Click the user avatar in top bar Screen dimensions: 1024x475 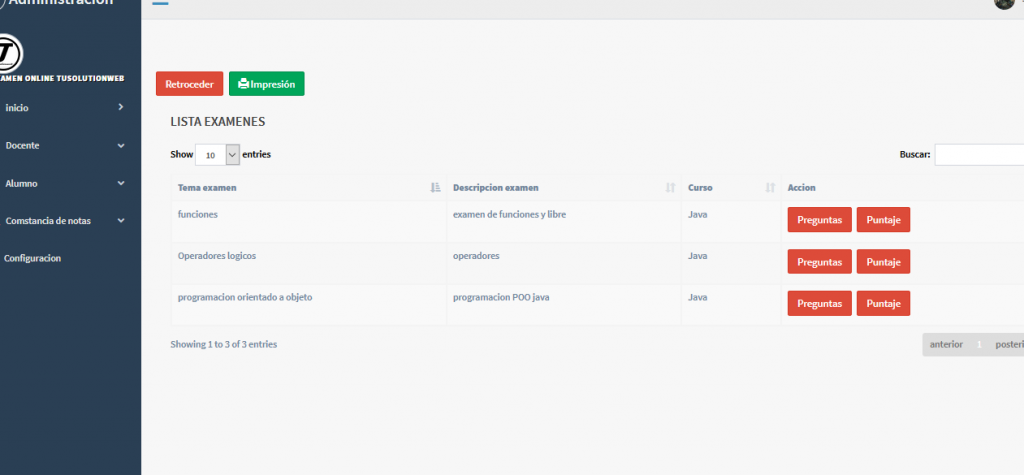pos(1004,3)
